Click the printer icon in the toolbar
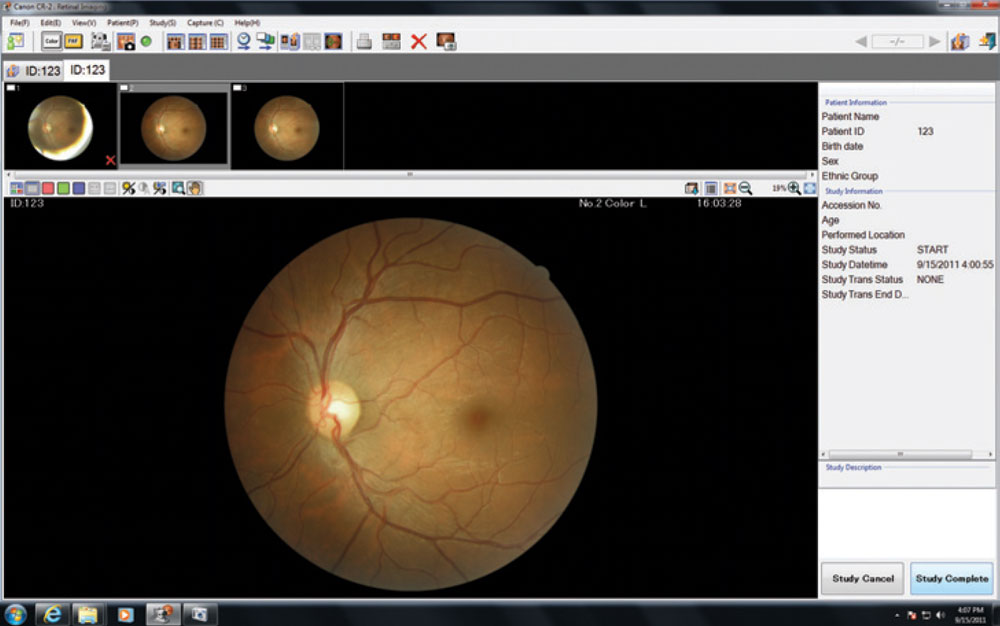This screenshot has height=626, width=1000. 365,41
